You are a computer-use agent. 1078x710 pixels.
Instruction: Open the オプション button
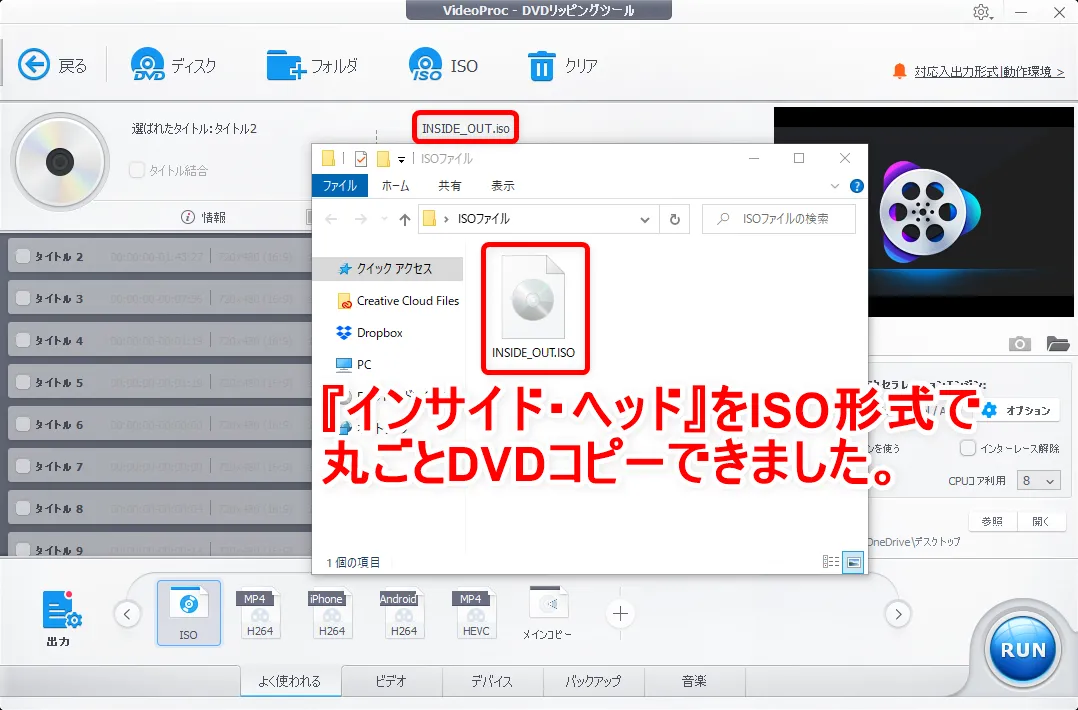[x=1018, y=410]
